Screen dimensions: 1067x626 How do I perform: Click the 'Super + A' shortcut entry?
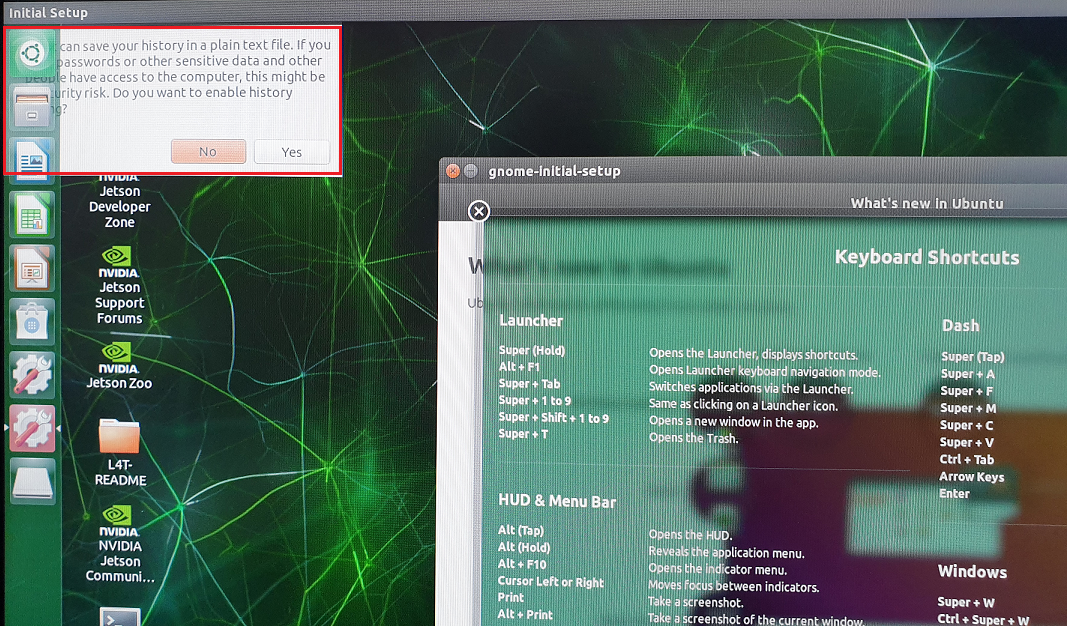(967, 374)
